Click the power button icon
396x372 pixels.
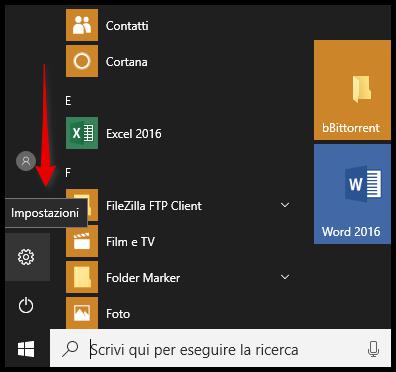tap(26, 306)
